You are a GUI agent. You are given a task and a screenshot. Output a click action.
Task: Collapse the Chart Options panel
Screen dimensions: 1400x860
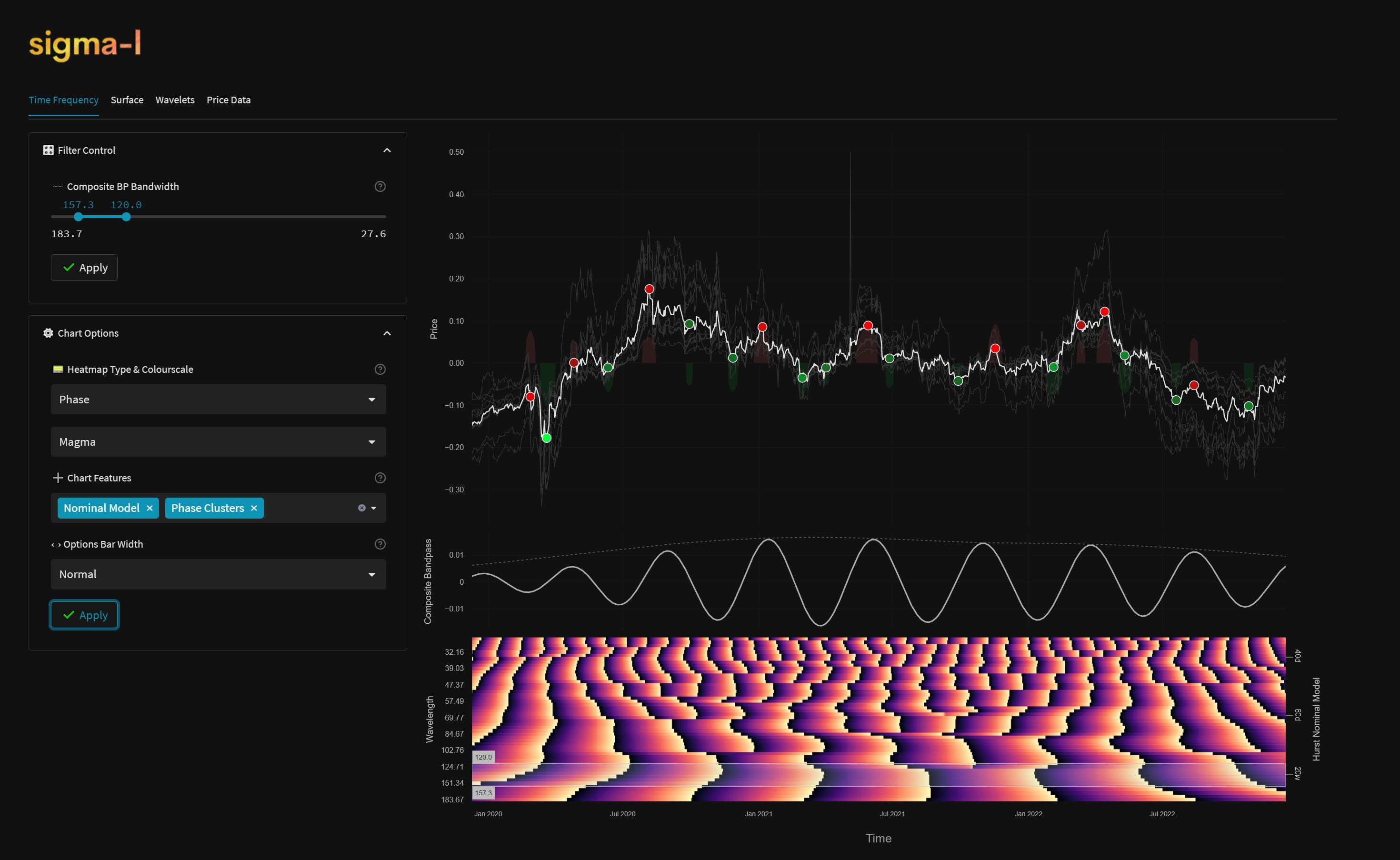click(387, 333)
